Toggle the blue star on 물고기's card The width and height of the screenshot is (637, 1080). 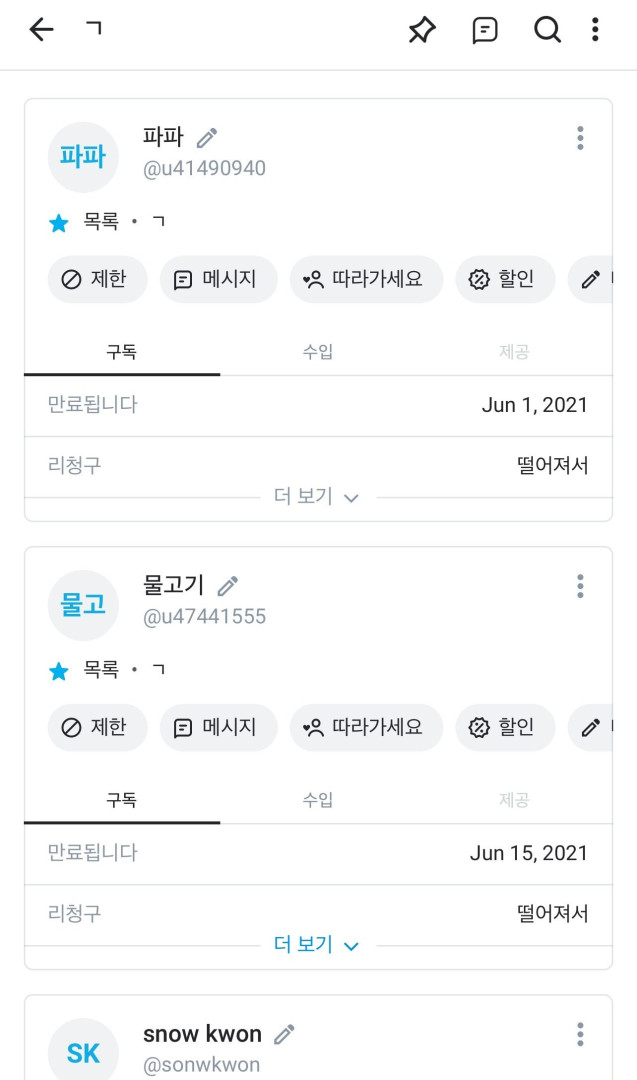tap(59, 671)
